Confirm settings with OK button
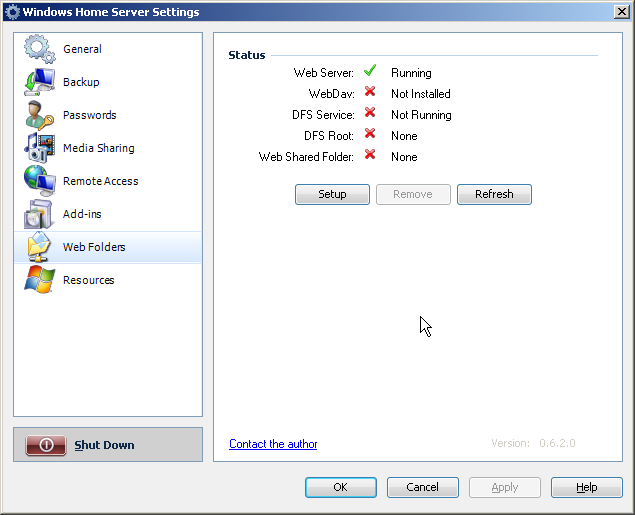 [341, 487]
